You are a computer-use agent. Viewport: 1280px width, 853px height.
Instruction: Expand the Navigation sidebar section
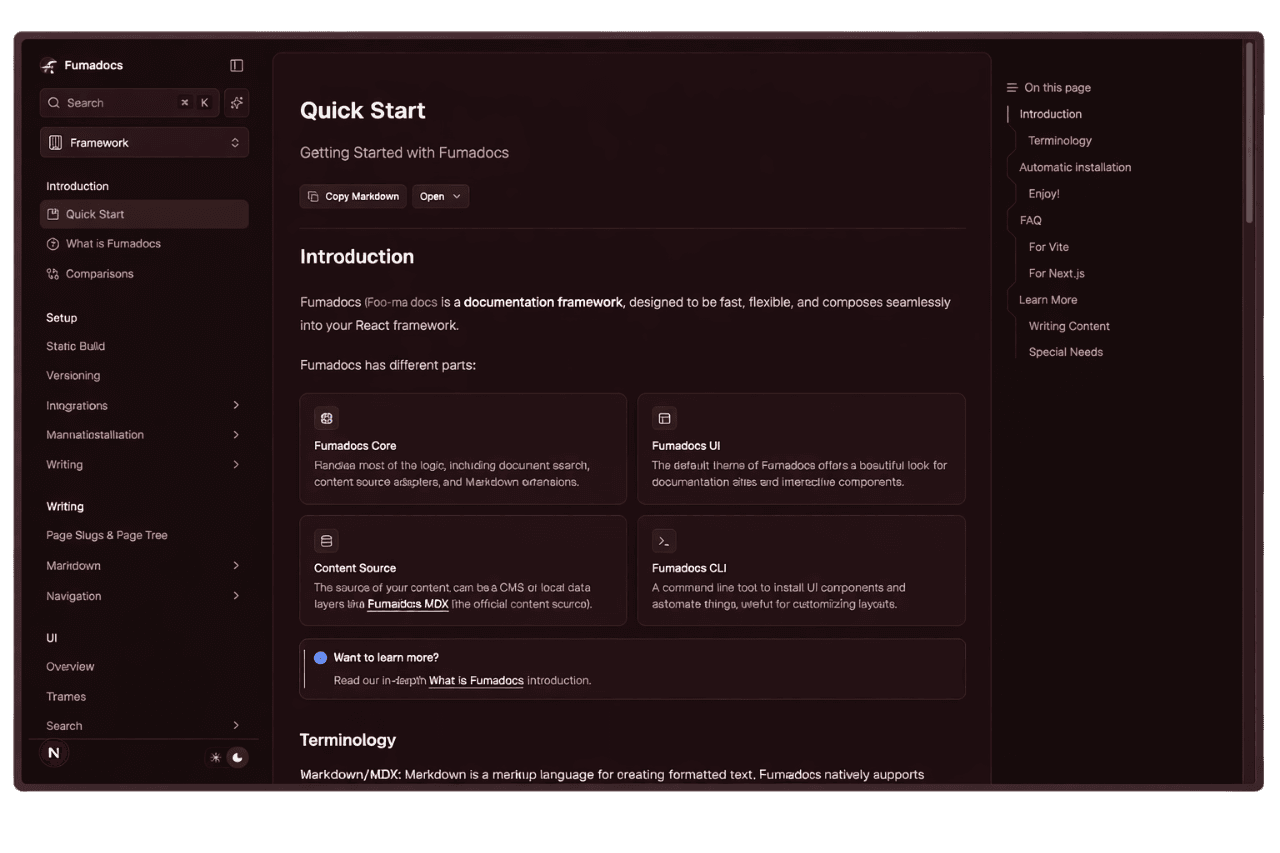click(x=236, y=596)
